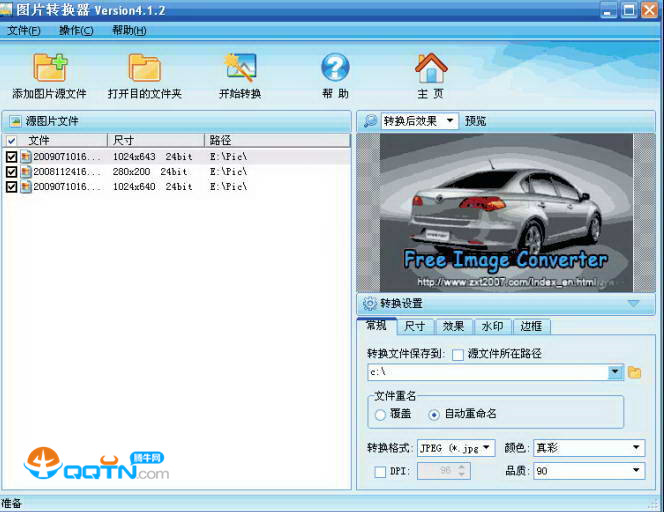The image size is (664, 512).
Task: Enable the 源文件所在路径 checkbox
Action: tap(458, 354)
